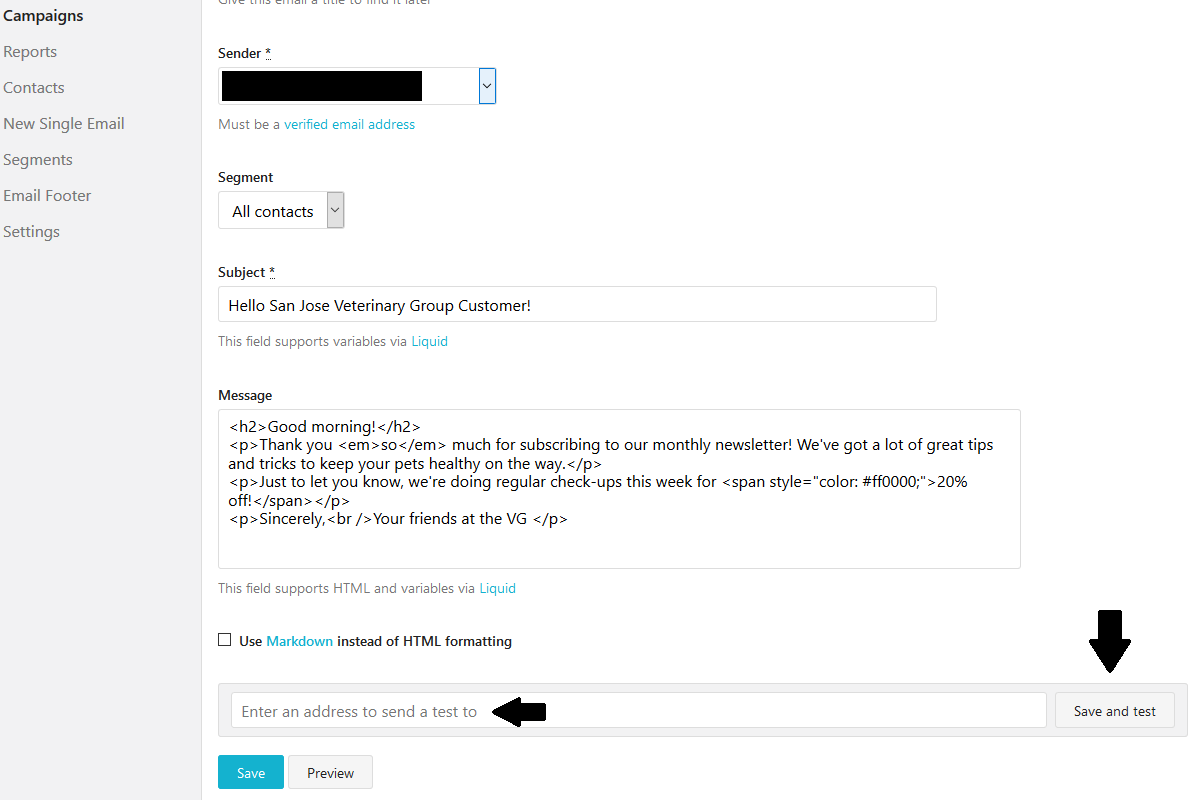Open the Email Footer section
1200x800 pixels.
coord(47,196)
